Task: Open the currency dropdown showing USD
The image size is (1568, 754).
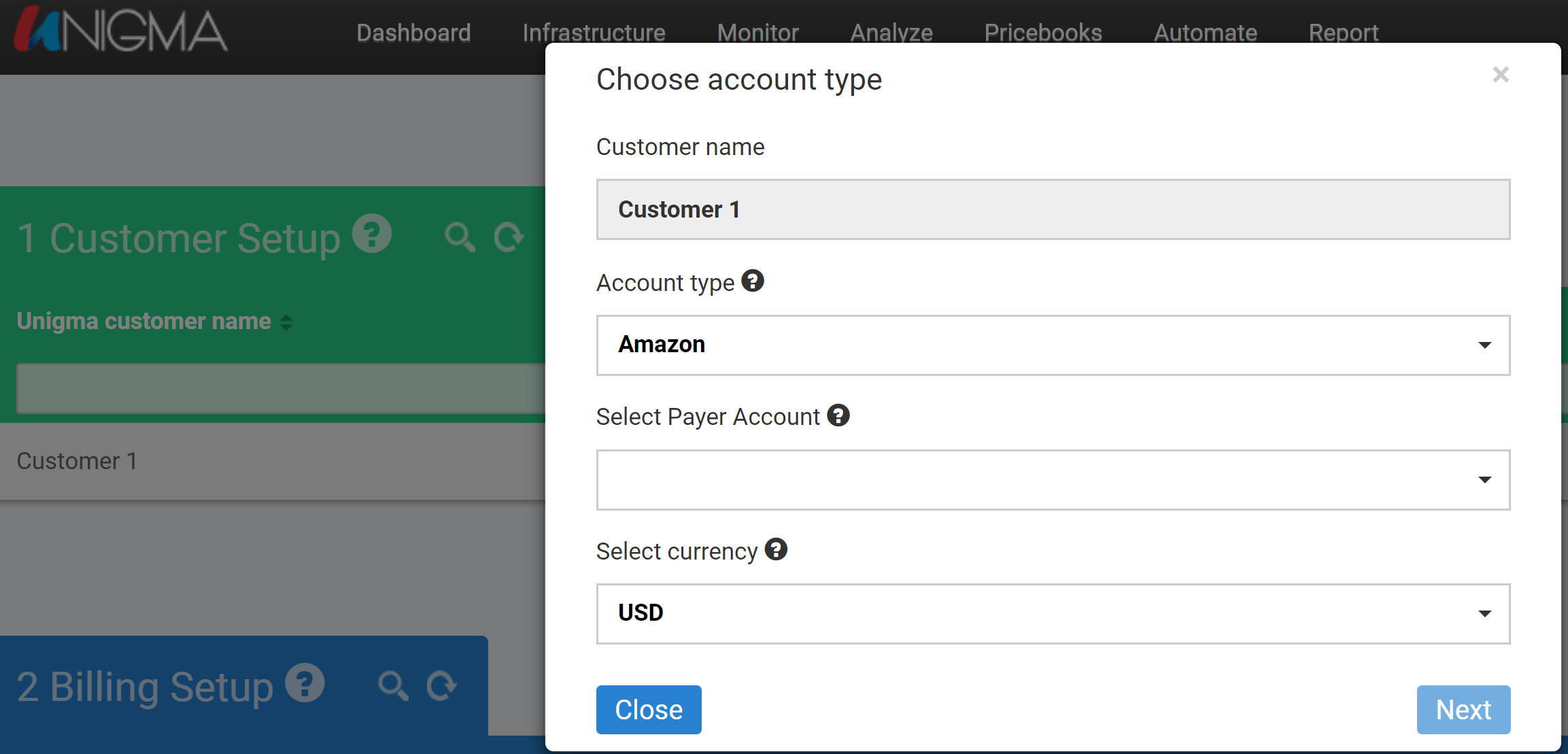Action: [1053, 613]
